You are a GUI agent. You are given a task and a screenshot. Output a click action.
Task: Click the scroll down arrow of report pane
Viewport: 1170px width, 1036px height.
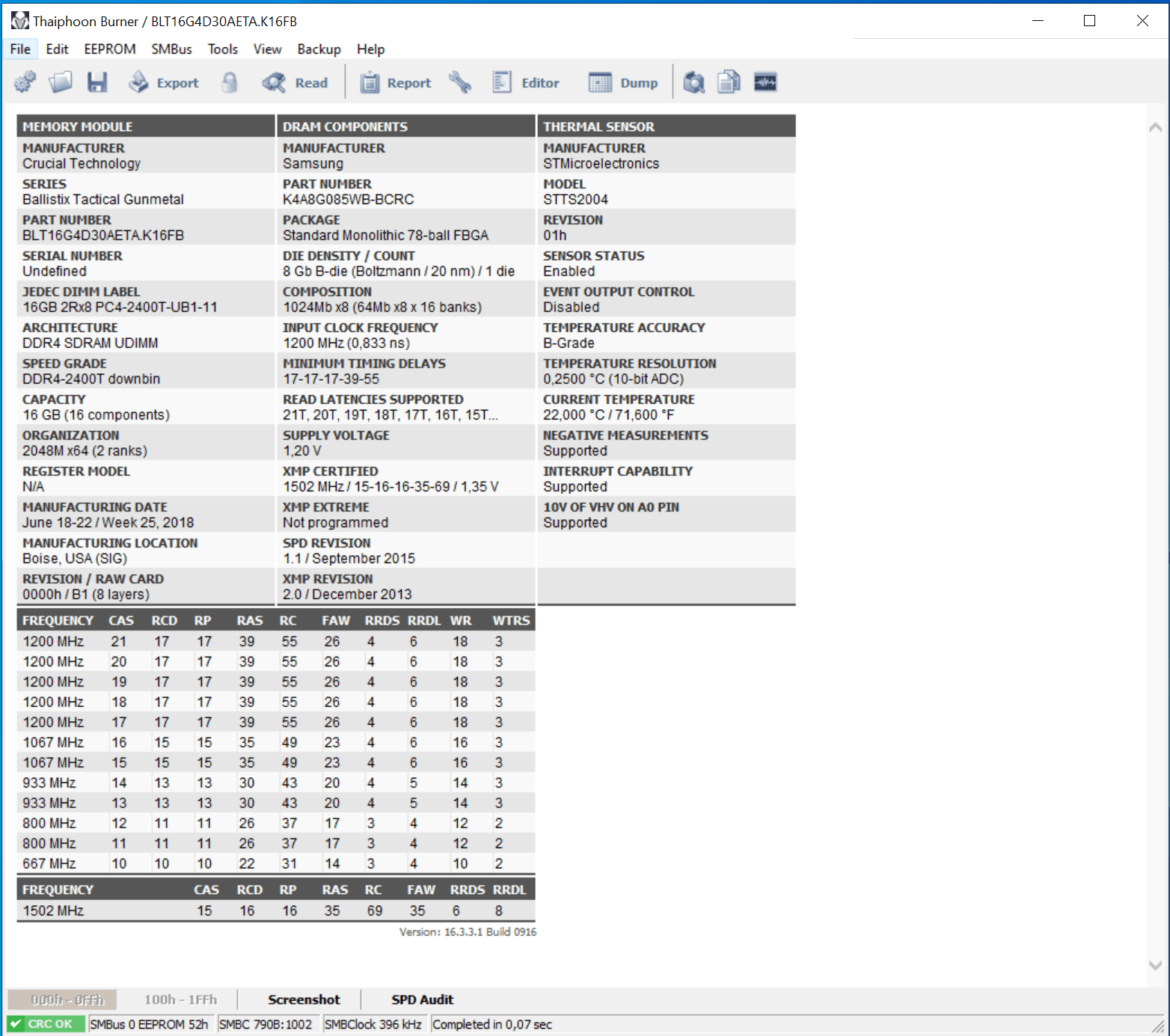[x=1155, y=966]
